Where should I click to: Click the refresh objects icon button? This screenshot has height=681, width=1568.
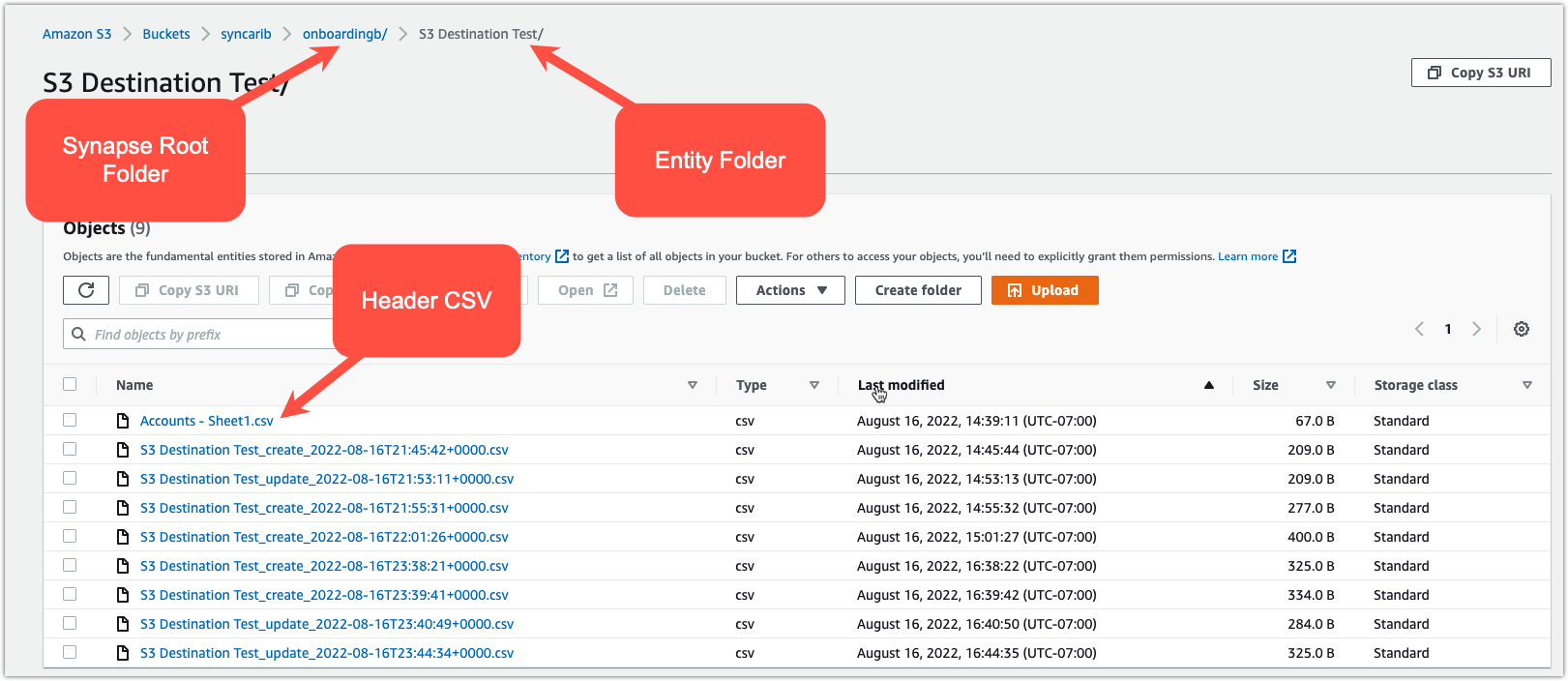(86, 290)
